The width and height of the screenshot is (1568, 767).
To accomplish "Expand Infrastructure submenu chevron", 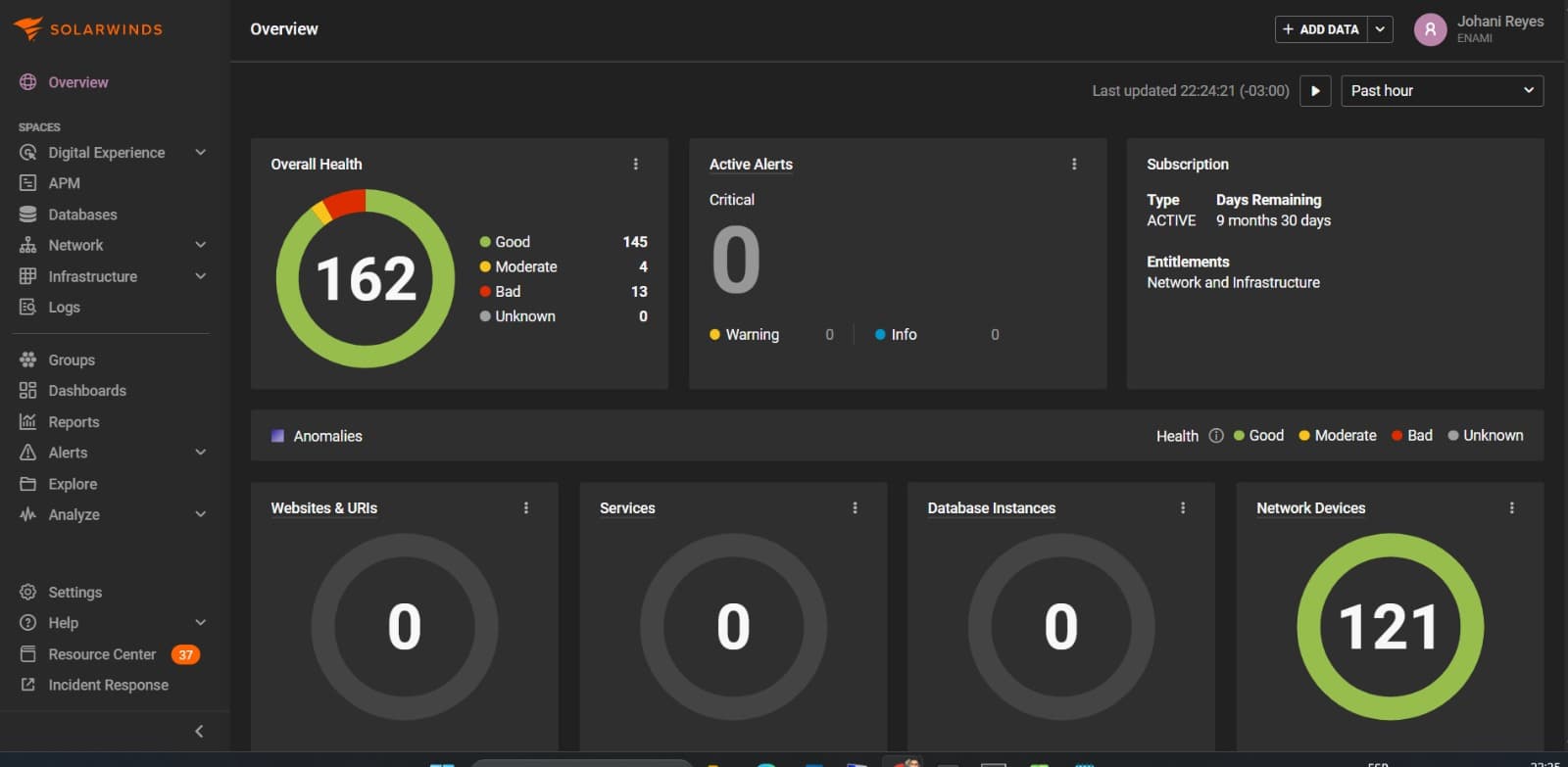I will 200,276.
